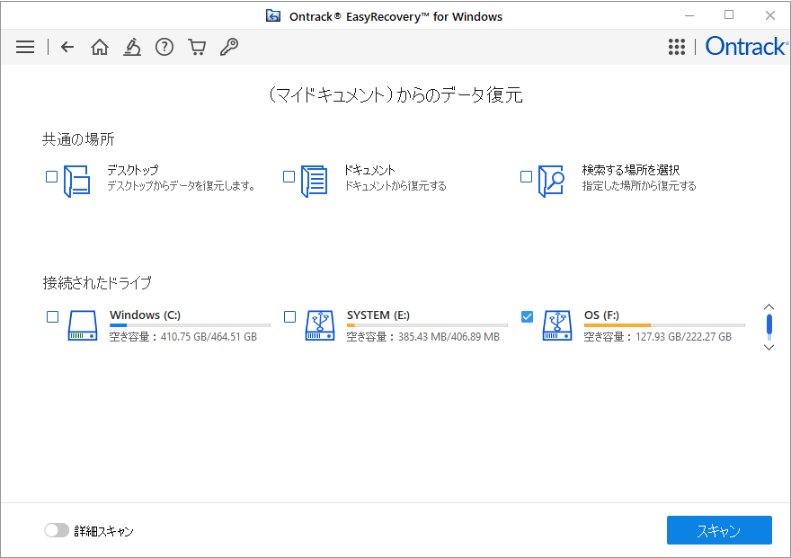The width and height of the screenshot is (791, 558).
Task: Click the drive list scrollbar thumb
Action: (768, 325)
